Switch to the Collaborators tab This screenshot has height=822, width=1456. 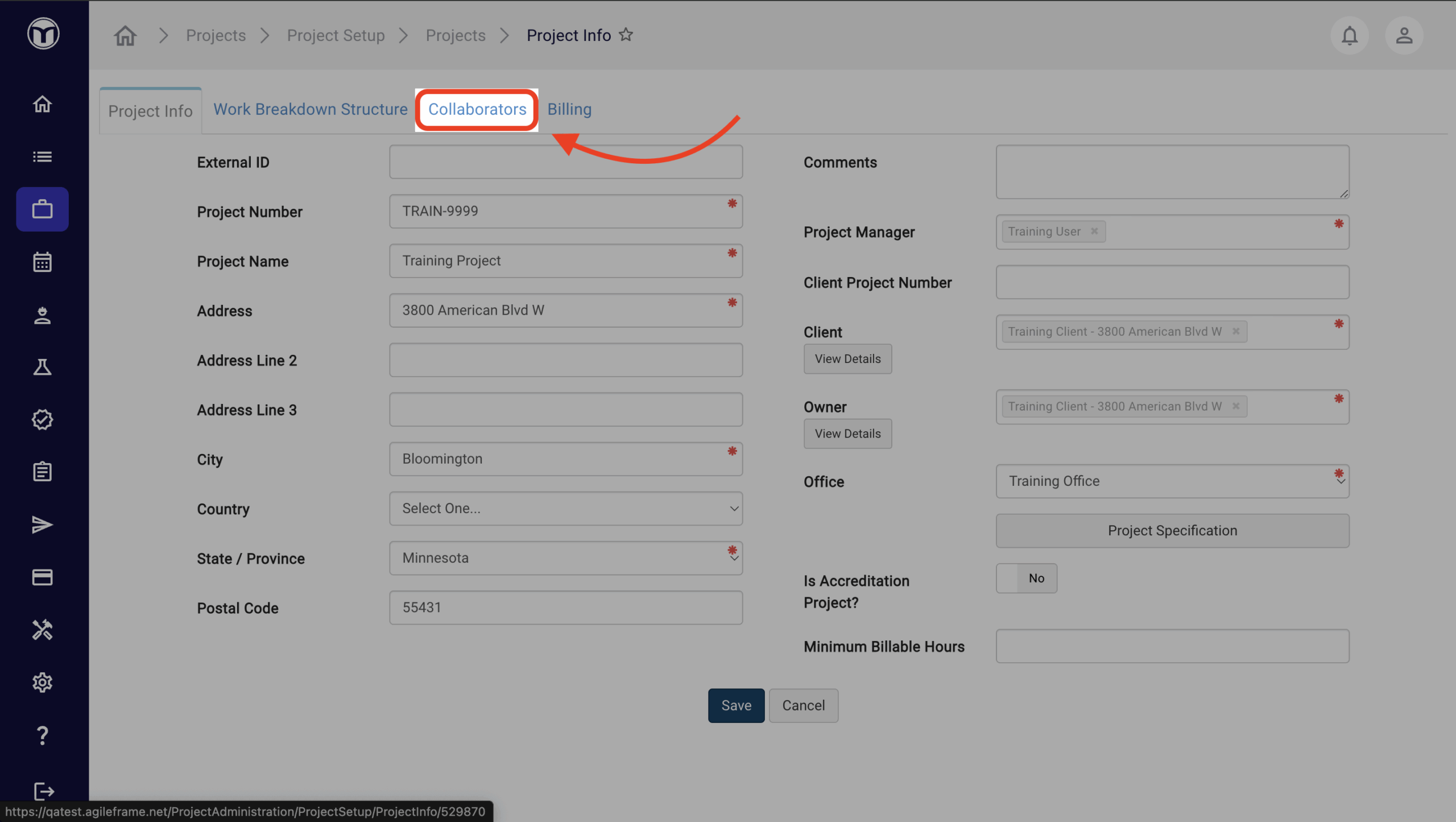[477, 109]
